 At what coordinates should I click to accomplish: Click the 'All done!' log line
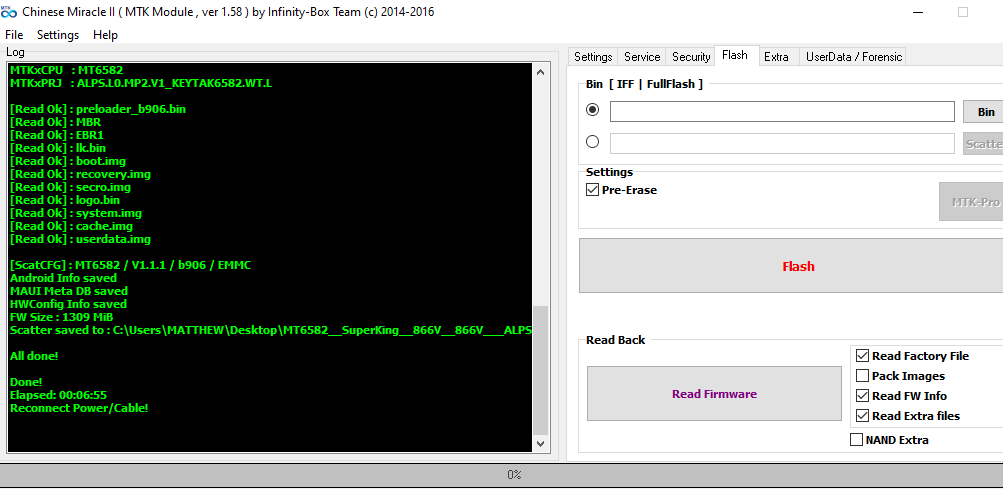pyautogui.click(x=34, y=356)
